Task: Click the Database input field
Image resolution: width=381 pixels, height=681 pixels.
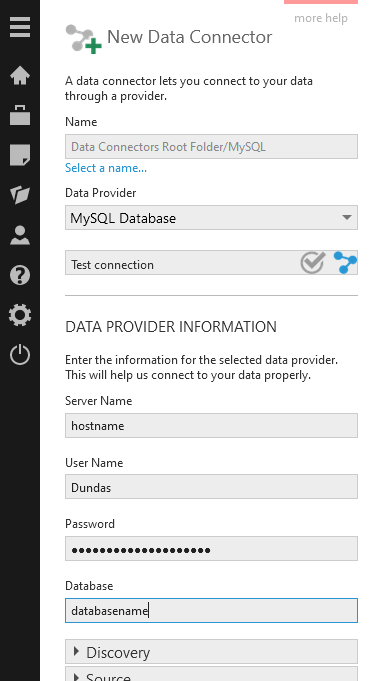Action: (x=211, y=610)
